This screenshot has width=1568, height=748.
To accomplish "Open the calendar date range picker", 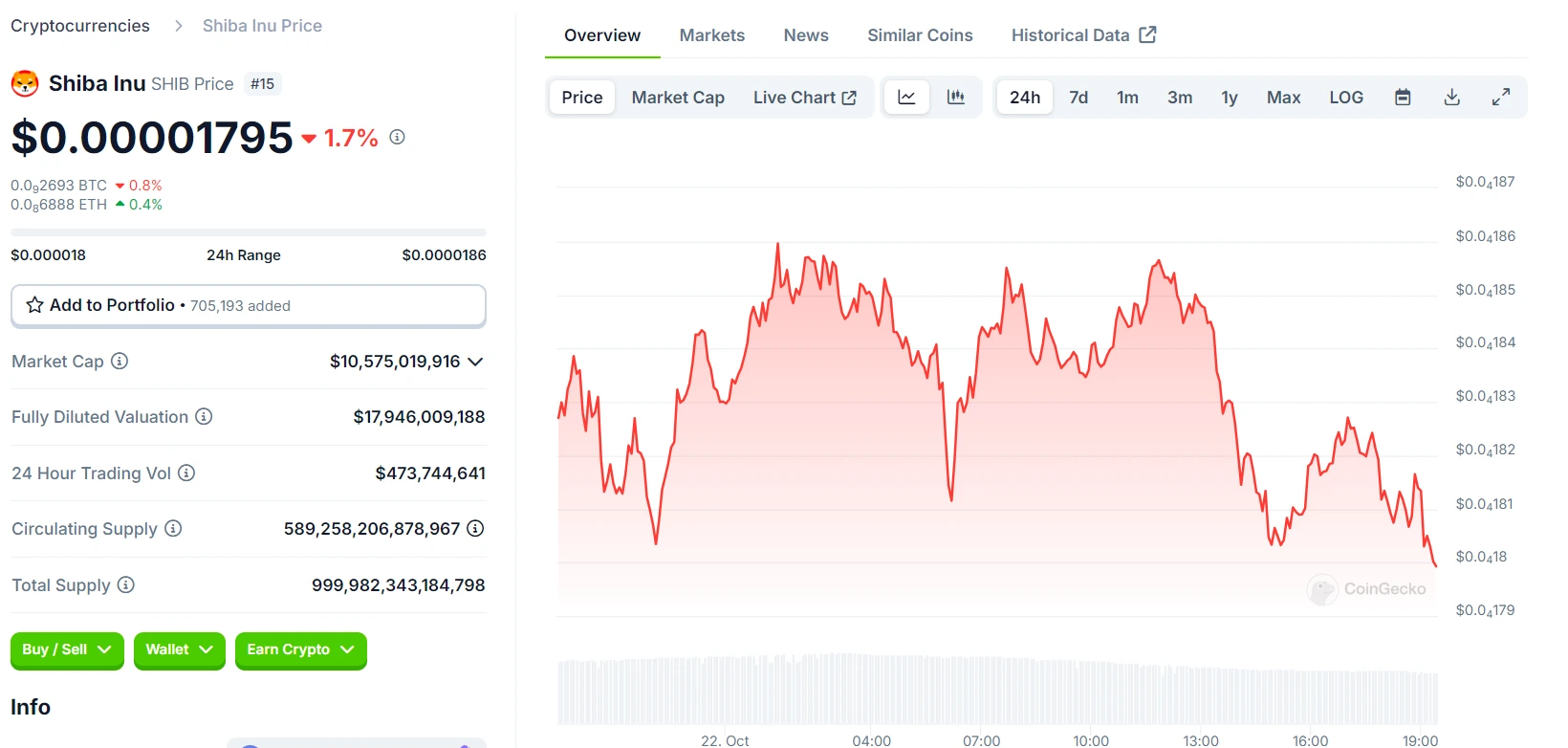I will click(x=1403, y=98).
